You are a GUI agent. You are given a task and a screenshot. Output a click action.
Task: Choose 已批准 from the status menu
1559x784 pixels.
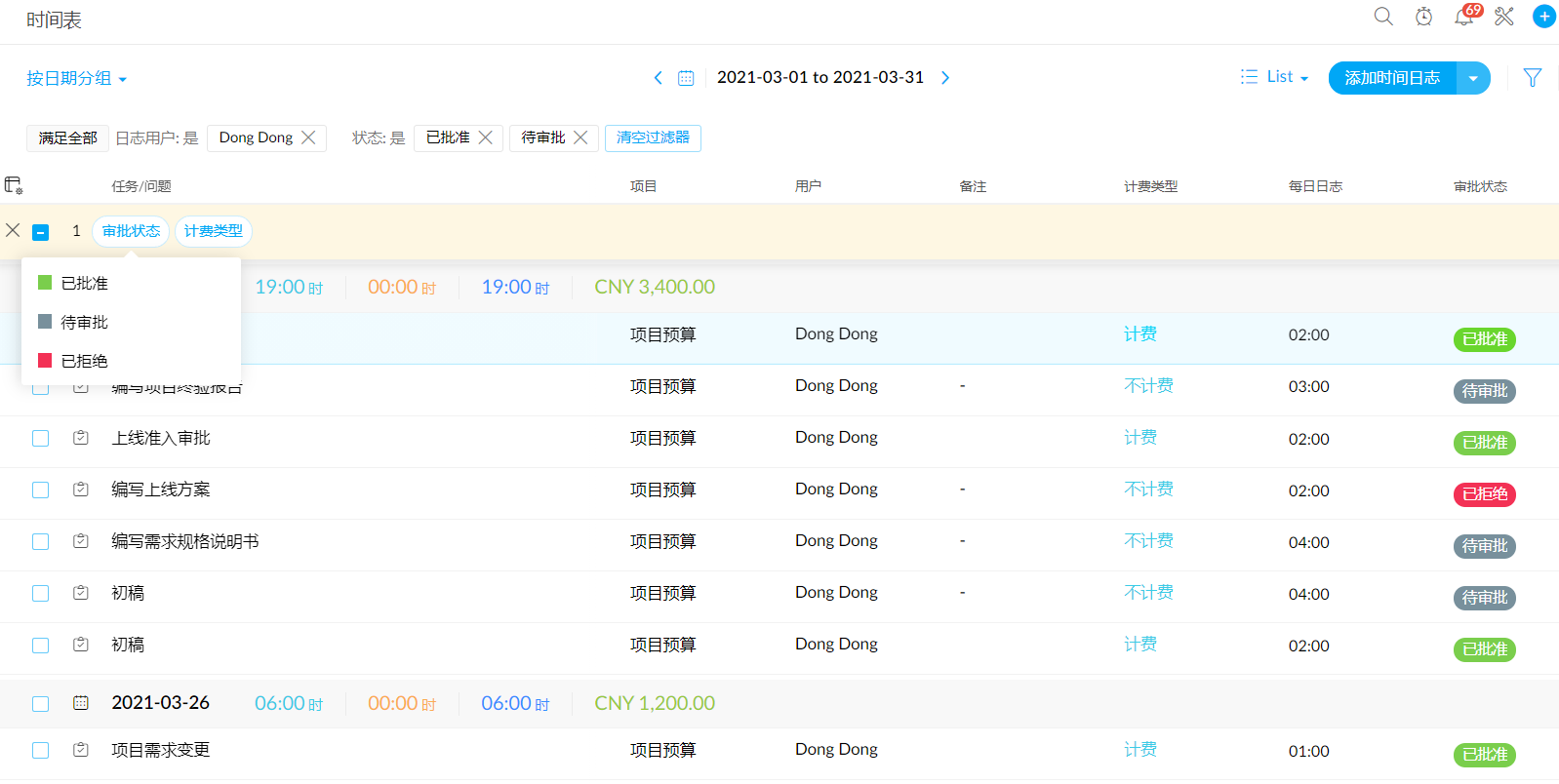click(x=85, y=284)
